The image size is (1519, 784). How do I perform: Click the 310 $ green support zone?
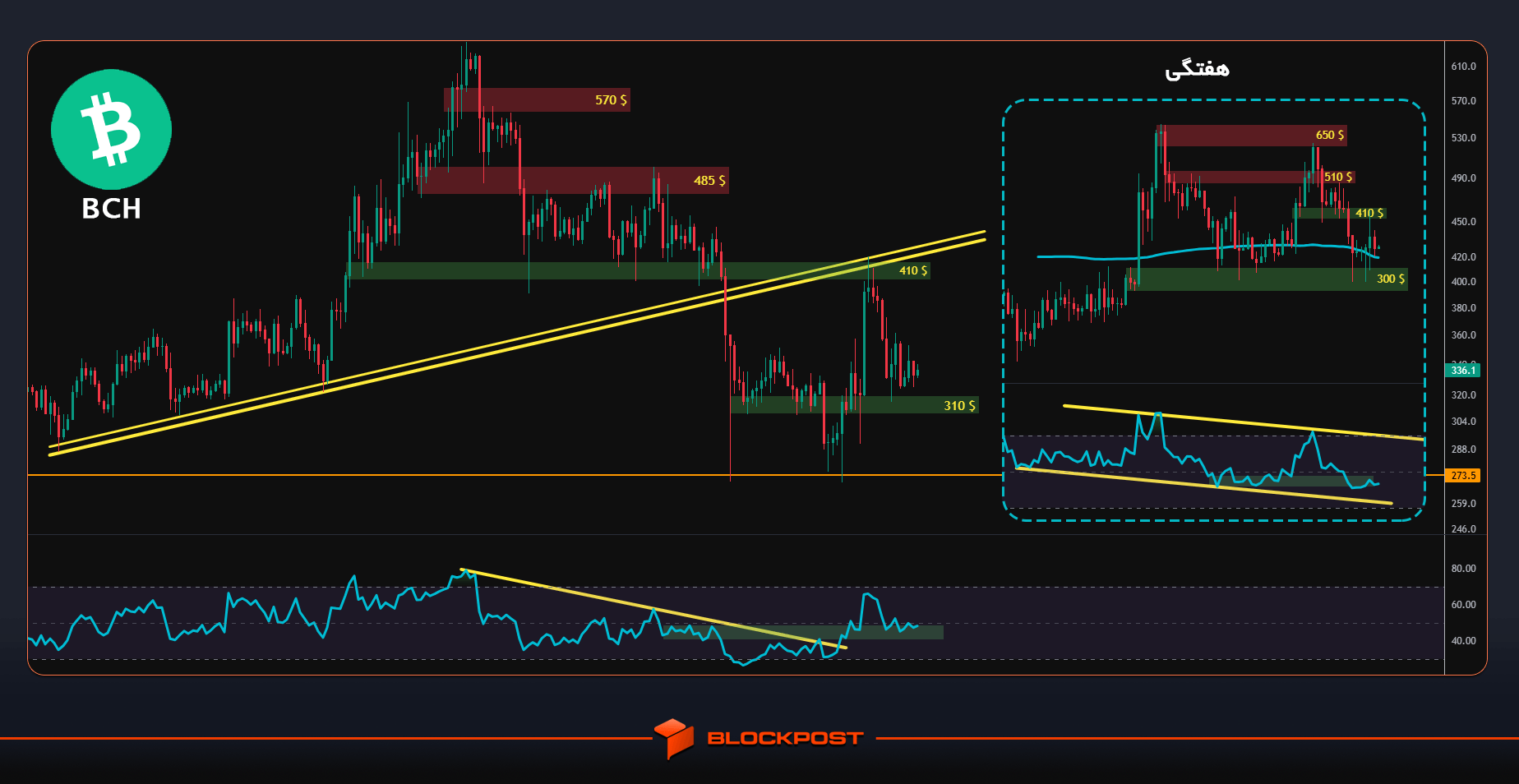coord(855,405)
